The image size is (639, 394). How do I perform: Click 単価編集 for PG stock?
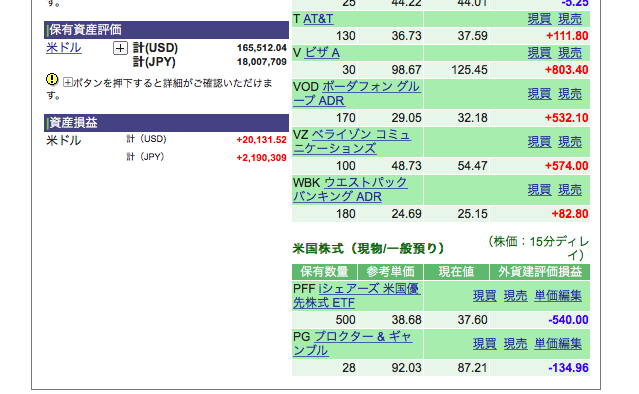[558, 344]
